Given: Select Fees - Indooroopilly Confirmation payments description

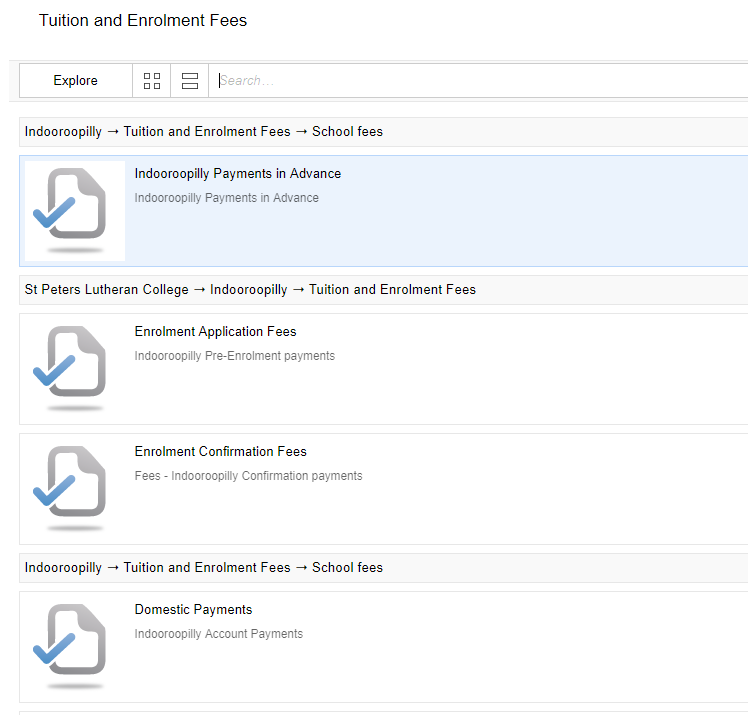Looking at the screenshot, I should pyautogui.click(x=248, y=476).
